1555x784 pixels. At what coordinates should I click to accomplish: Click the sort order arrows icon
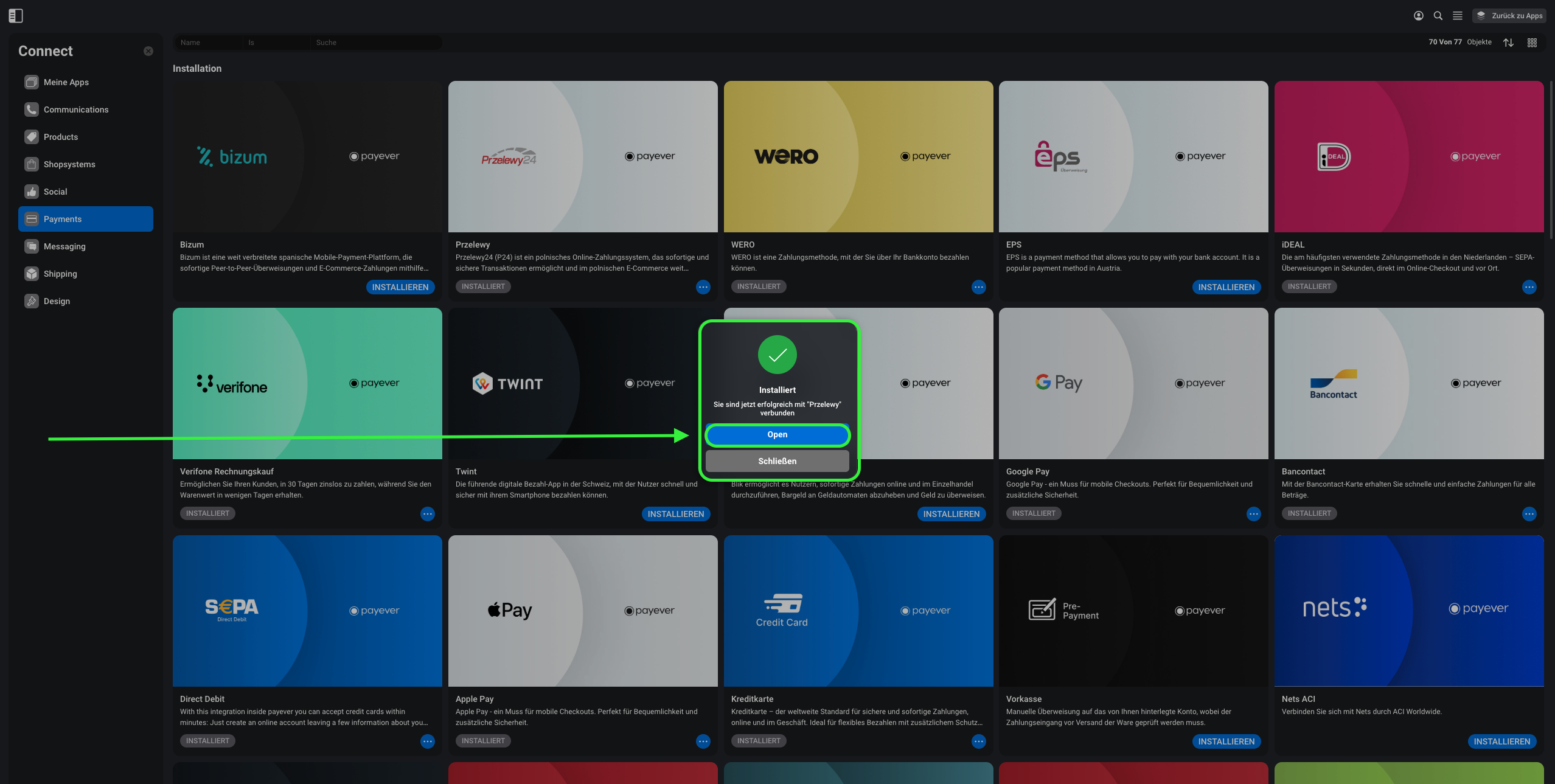pyautogui.click(x=1508, y=43)
